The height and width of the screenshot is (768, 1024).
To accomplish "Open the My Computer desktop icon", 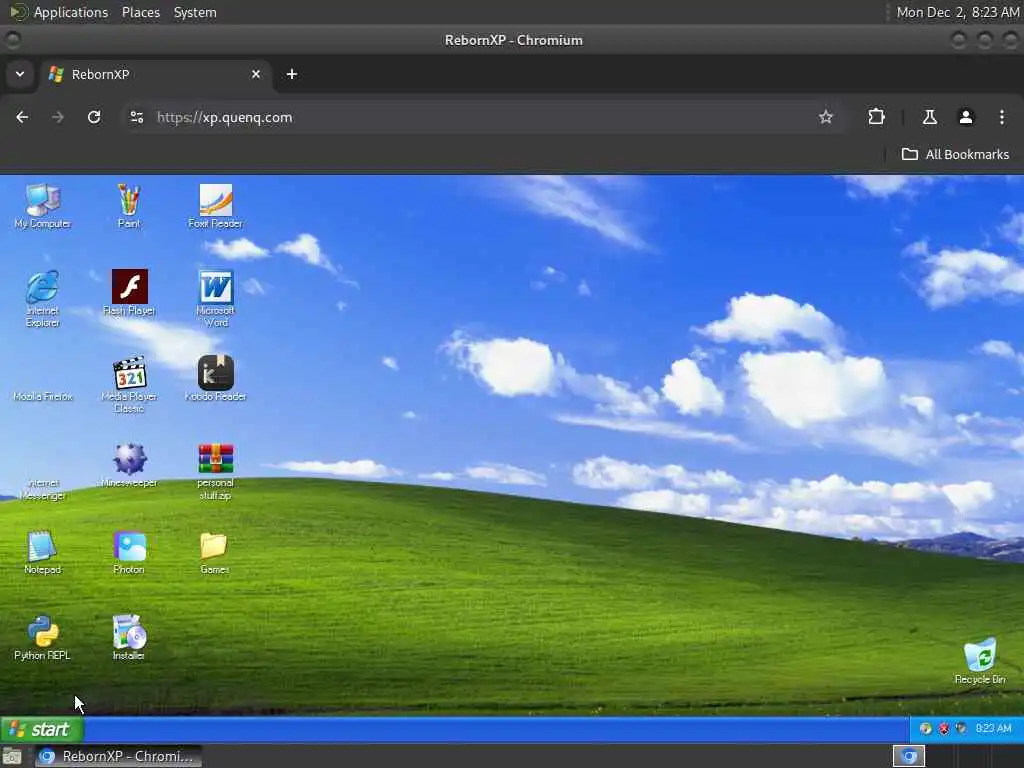I will point(42,206).
